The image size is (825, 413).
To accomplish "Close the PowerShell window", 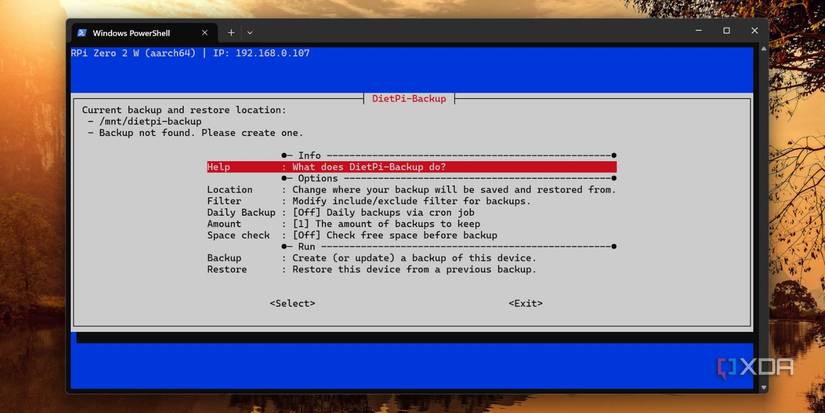I will point(754,31).
